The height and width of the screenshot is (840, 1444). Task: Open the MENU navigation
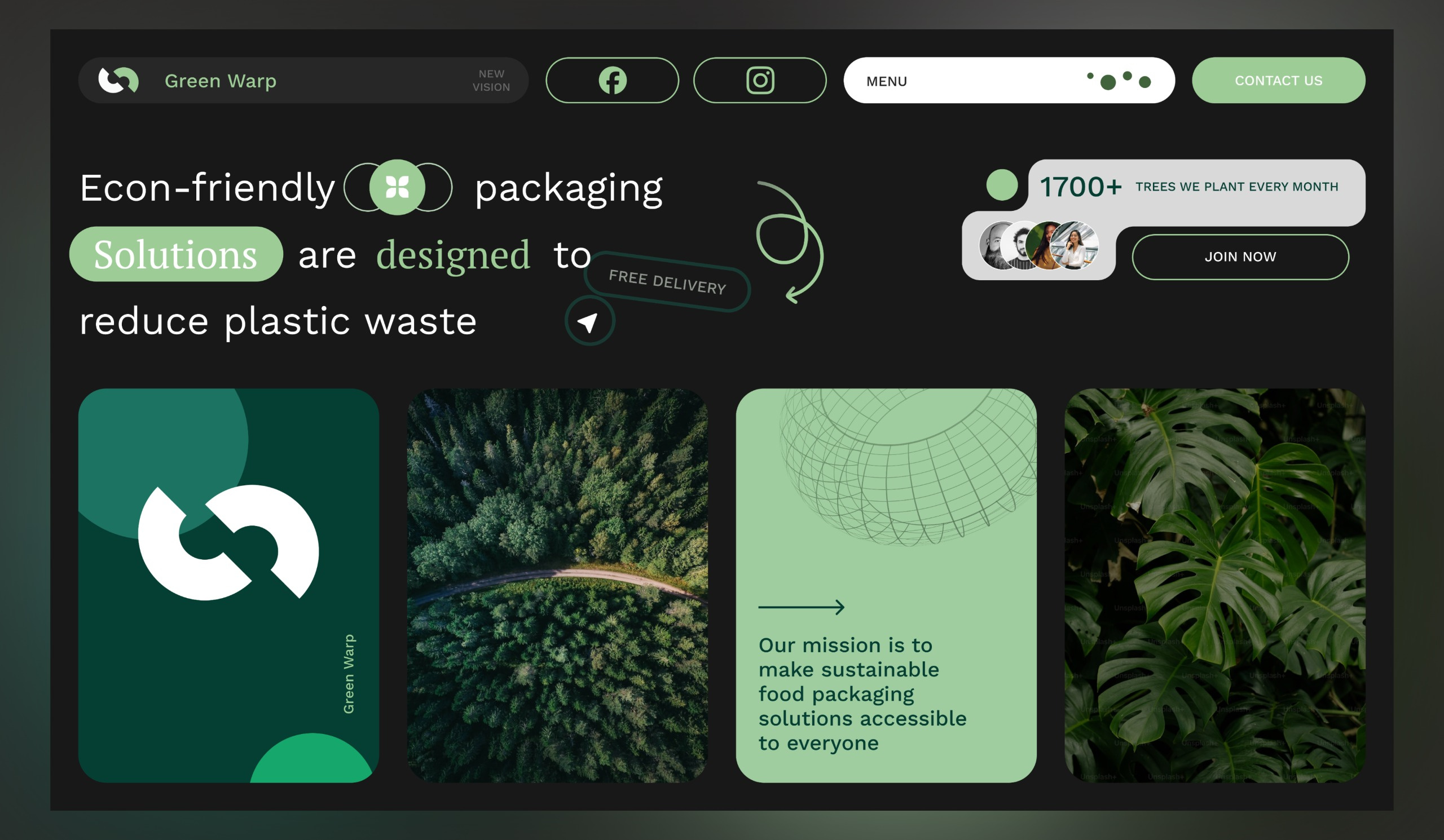coord(887,81)
